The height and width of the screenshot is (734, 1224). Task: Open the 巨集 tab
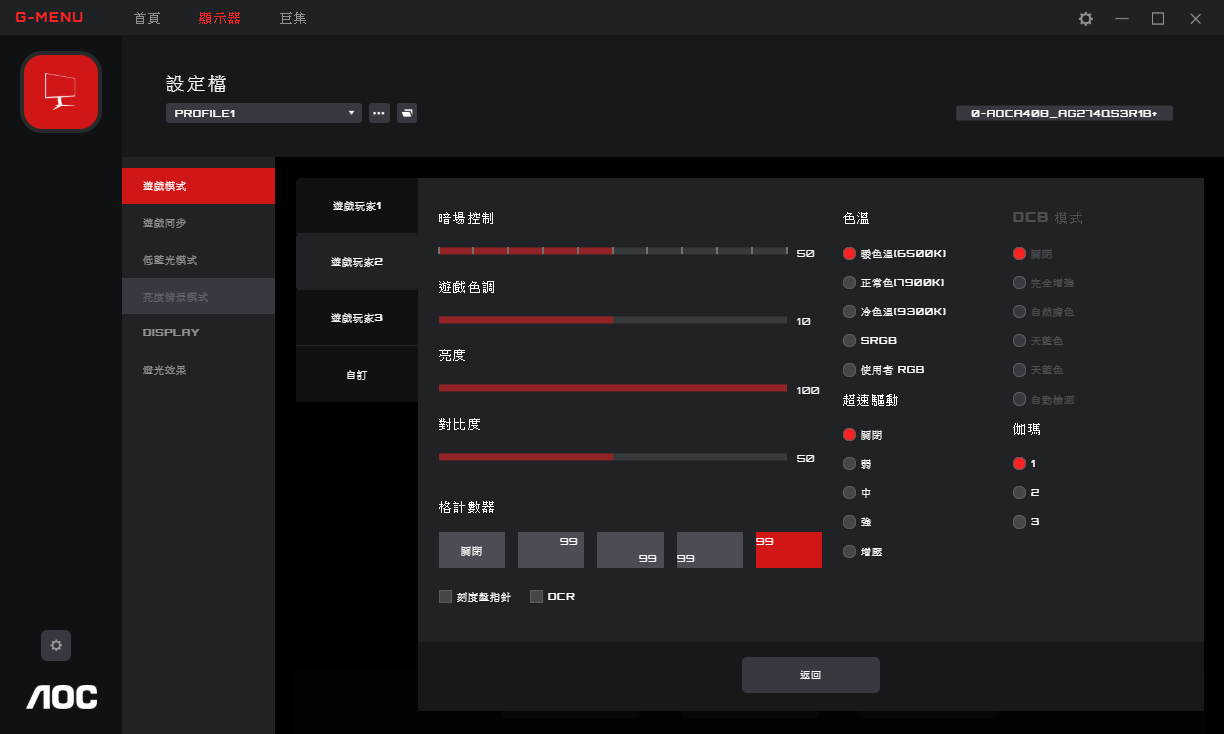(293, 18)
